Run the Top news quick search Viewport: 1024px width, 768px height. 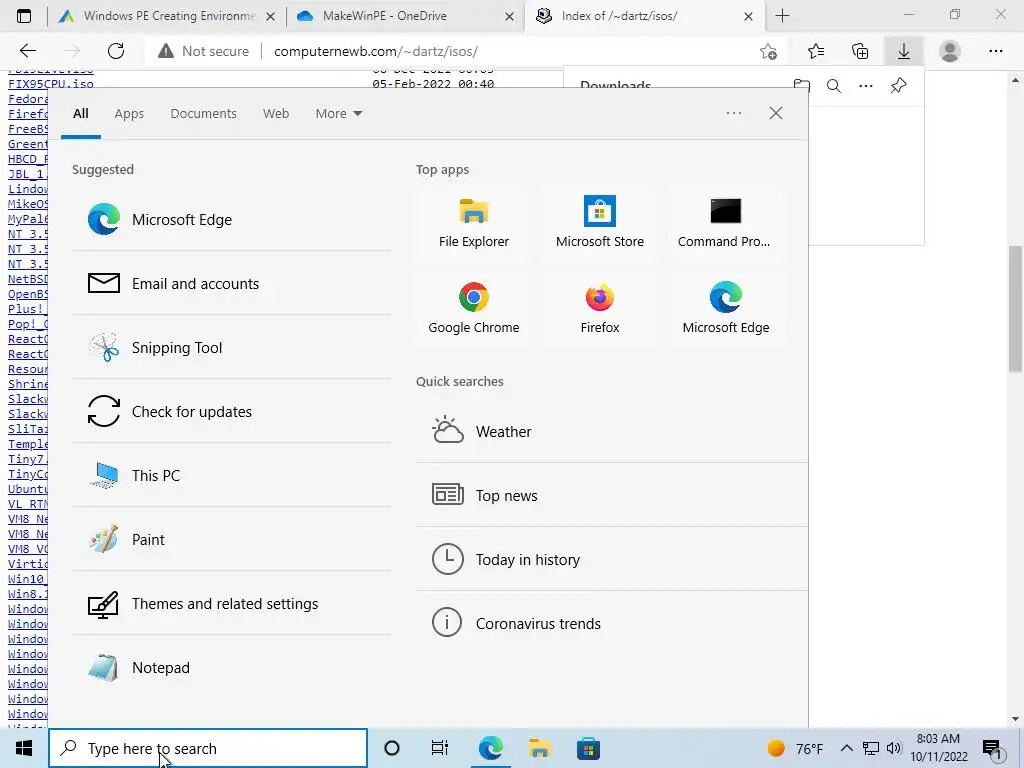612,495
